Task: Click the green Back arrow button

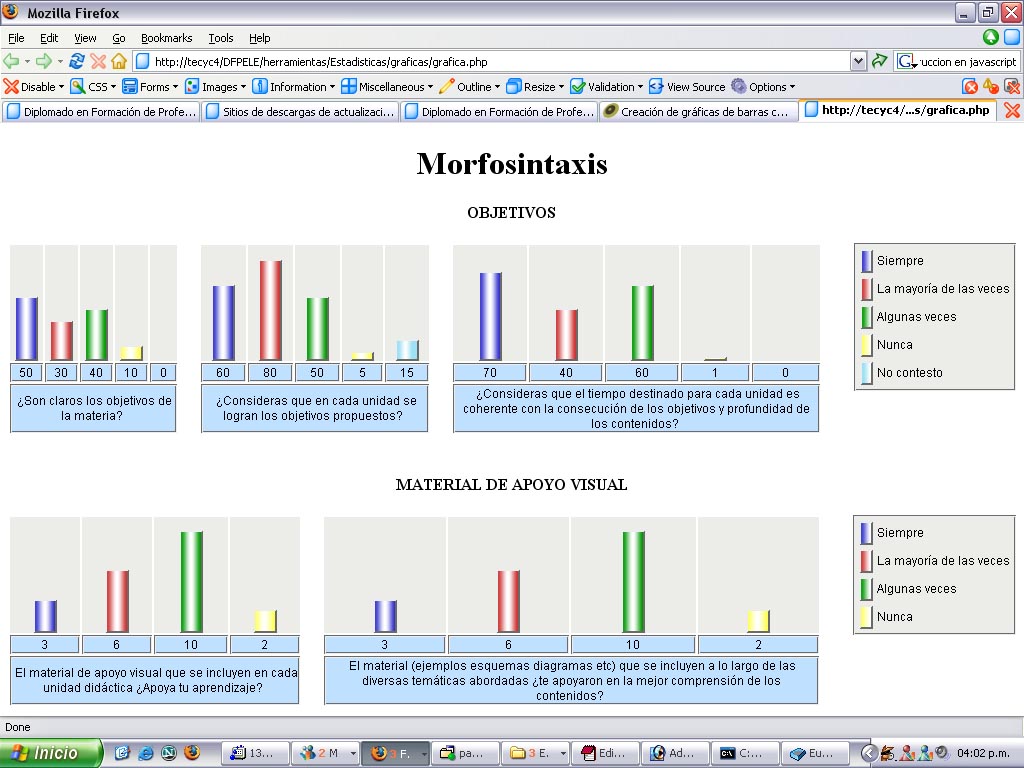Action: (12, 61)
